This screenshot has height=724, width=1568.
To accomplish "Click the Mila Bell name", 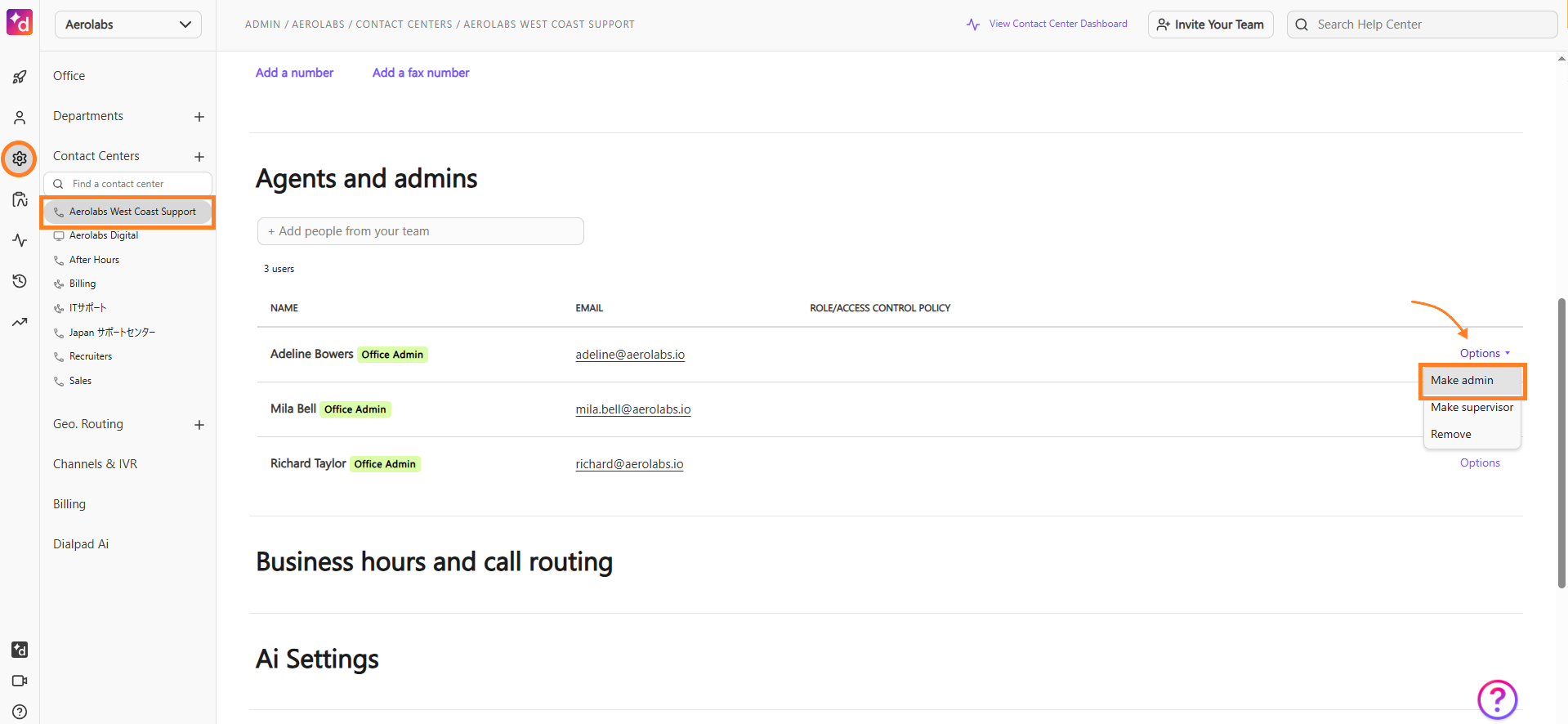I will tap(293, 409).
